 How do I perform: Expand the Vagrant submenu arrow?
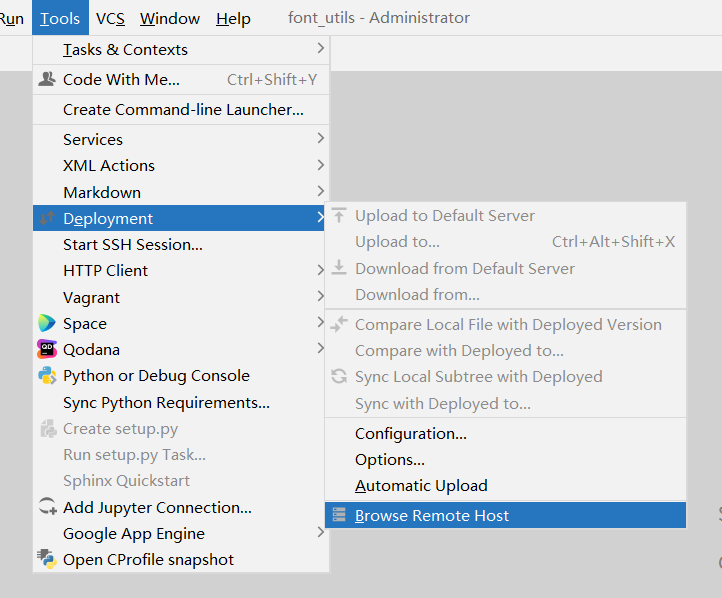pyautogui.click(x=321, y=296)
